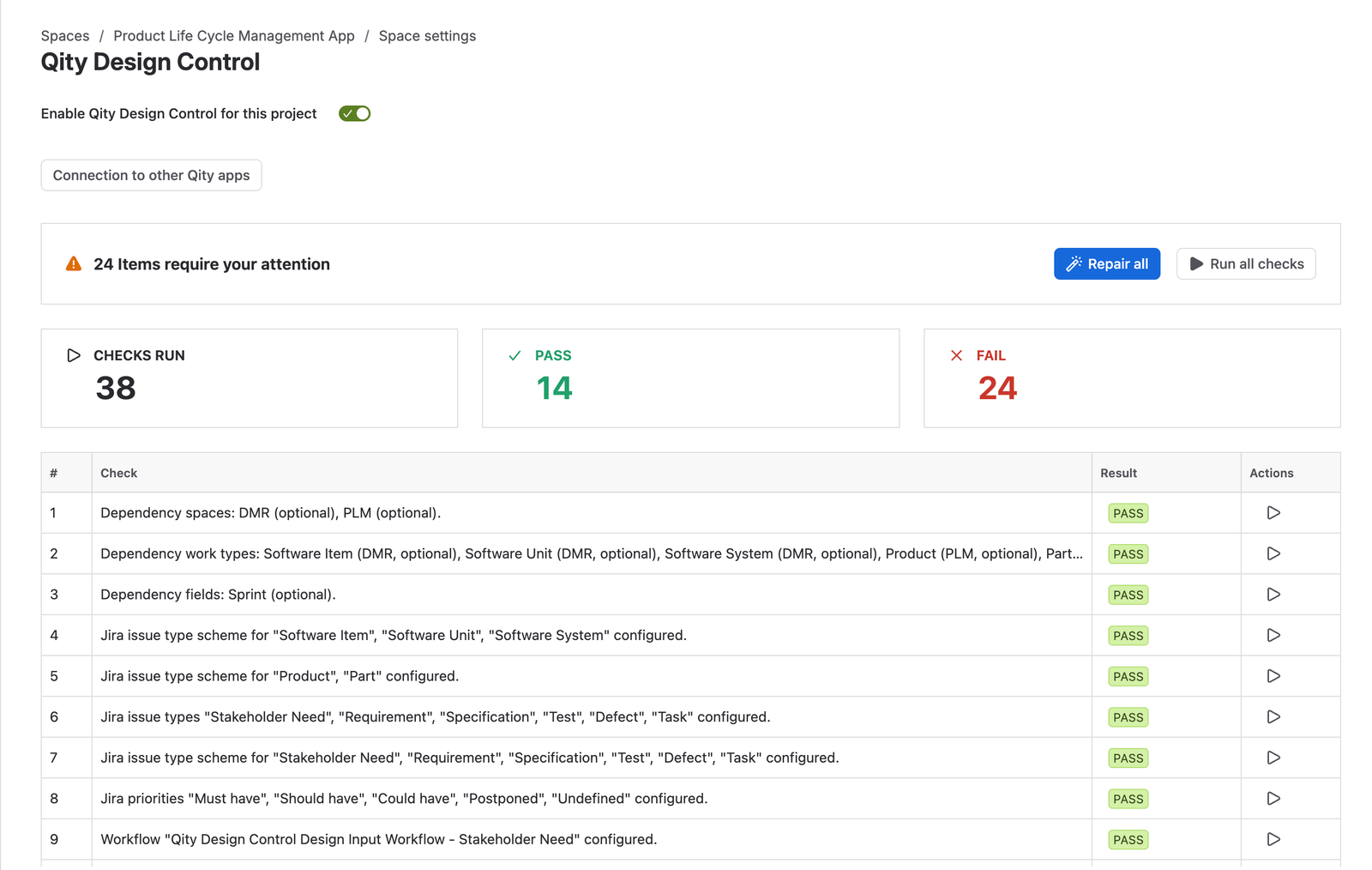Run check 9 Design Input Workflow play icon
Screen dimensions: 1372x870
(x=1273, y=839)
